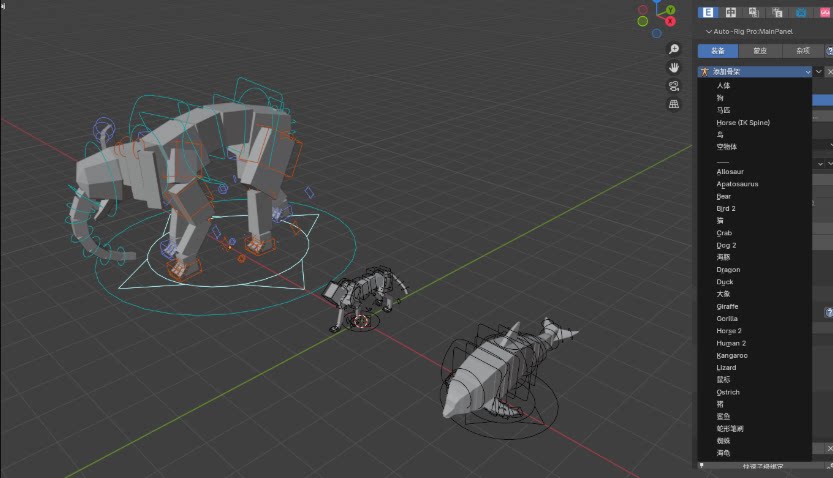
Task: Select Gorilla in the list
Action: (727, 319)
